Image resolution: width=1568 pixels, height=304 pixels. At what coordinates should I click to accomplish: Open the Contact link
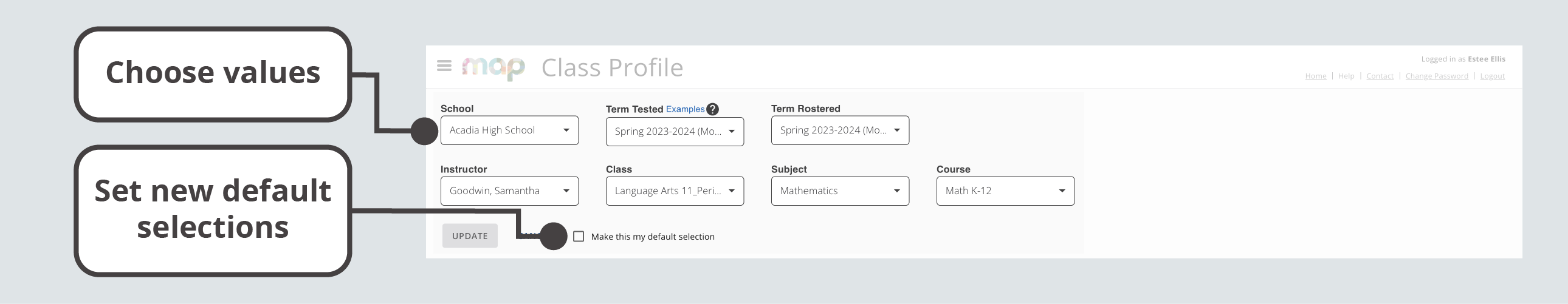click(x=1380, y=76)
